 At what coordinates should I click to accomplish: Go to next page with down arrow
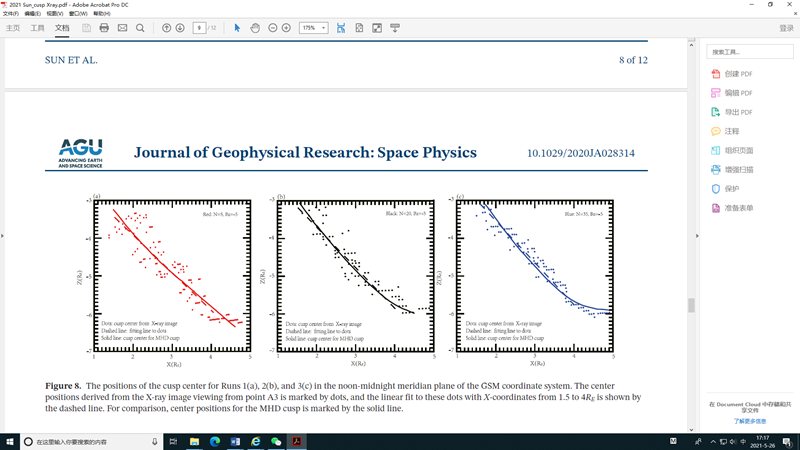[180, 28]
